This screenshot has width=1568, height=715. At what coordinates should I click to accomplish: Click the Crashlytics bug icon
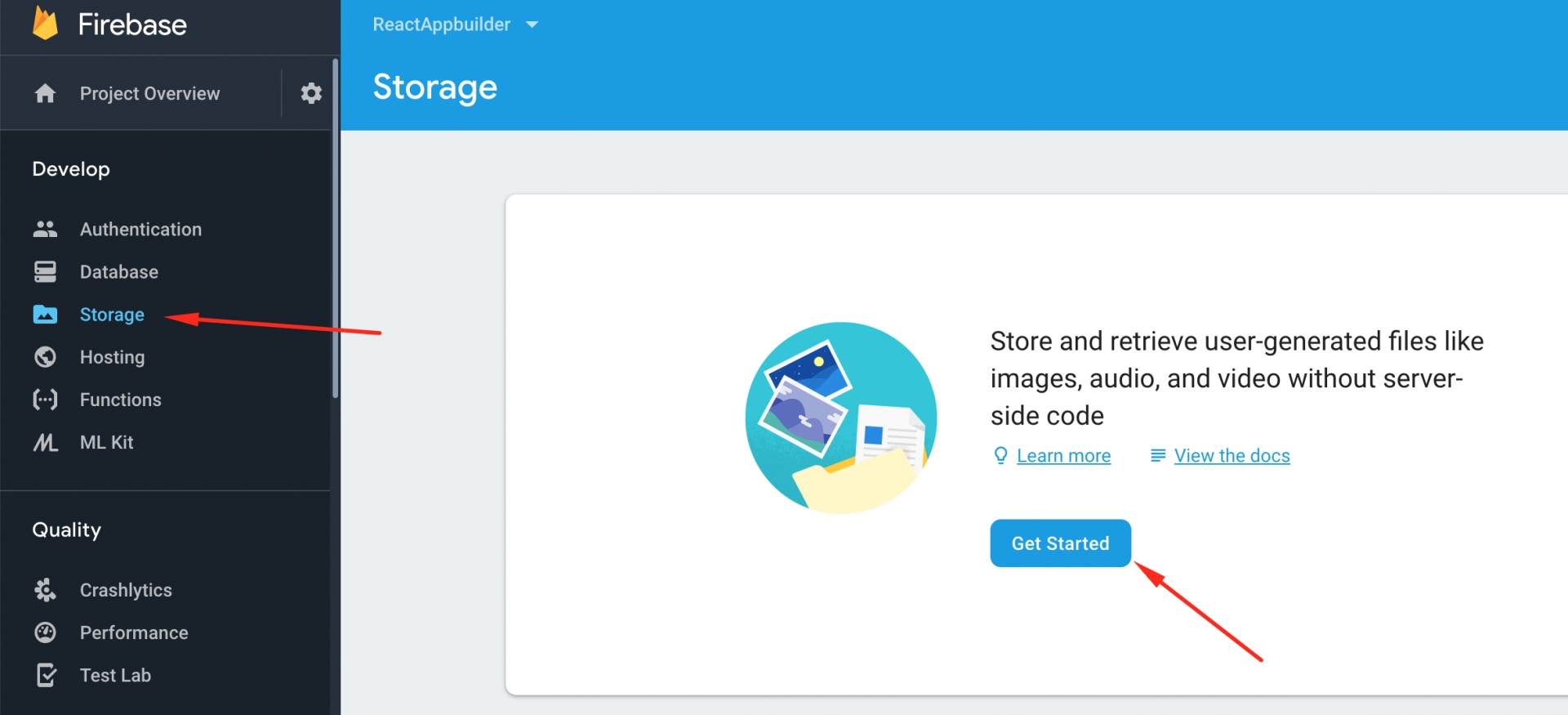[x=46, y=590]
